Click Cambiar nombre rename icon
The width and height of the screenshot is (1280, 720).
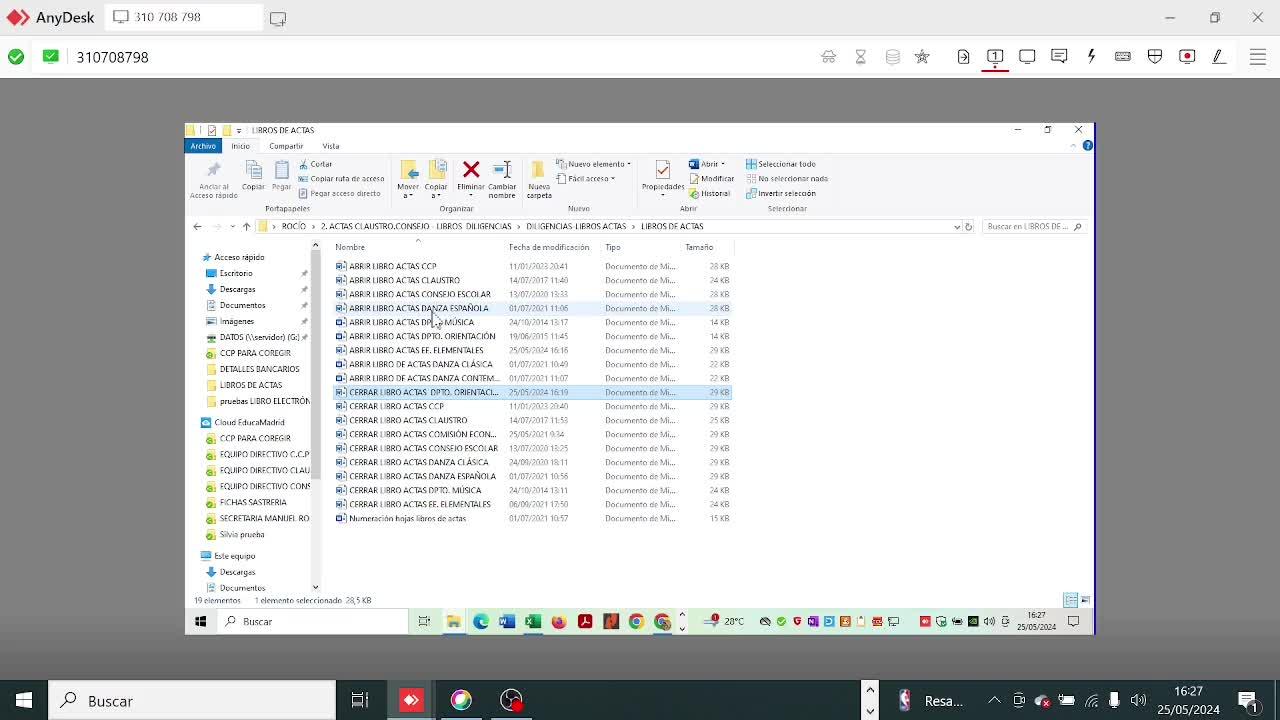click(502, 170)
